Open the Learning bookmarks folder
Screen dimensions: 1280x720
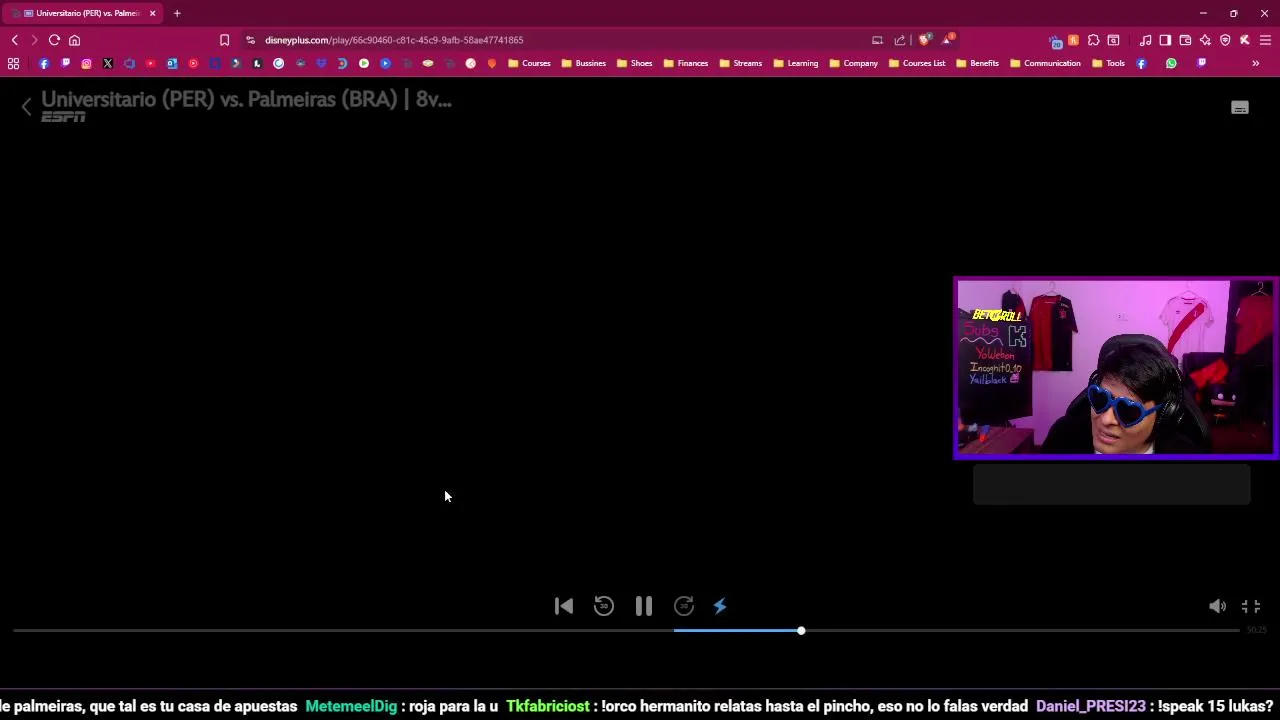(x=795, y=63)
